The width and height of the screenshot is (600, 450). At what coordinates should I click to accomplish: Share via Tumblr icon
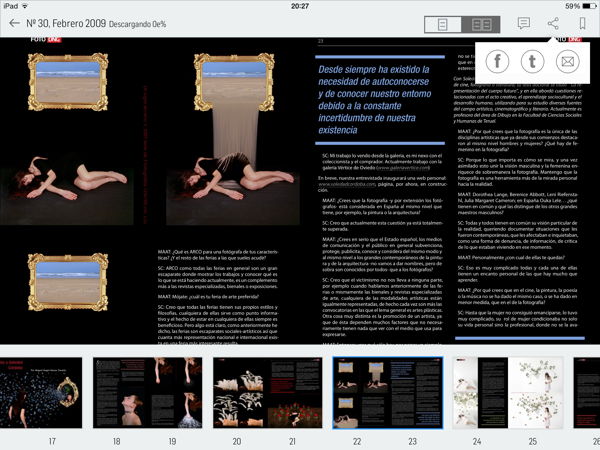tap(532, 61)
